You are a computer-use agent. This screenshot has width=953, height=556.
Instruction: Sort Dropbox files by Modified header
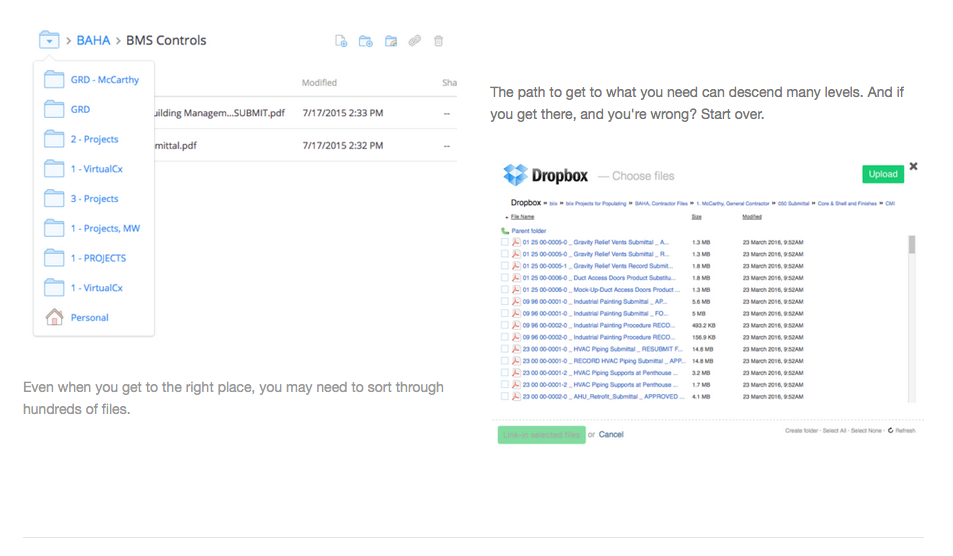[x=752, y=217]
